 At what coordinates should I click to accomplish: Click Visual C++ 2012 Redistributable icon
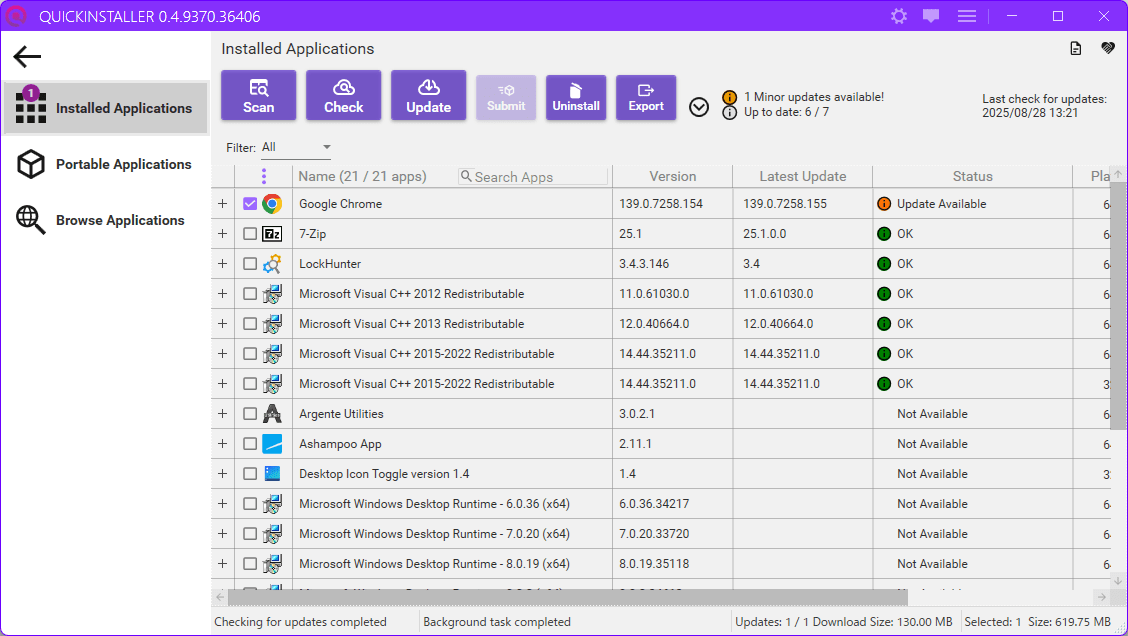(x=272, y=294)
